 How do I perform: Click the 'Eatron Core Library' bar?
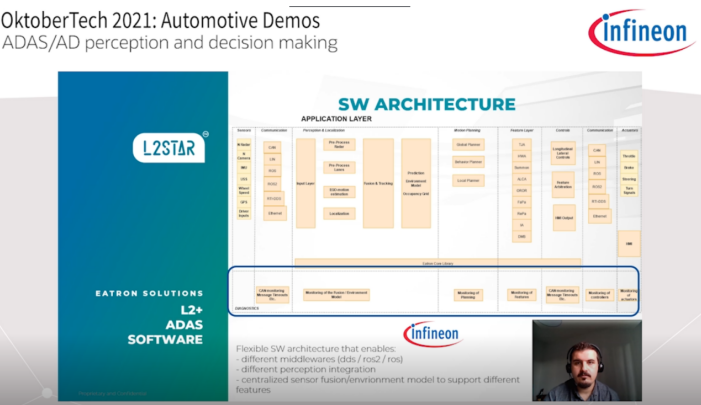coord(438,263)
